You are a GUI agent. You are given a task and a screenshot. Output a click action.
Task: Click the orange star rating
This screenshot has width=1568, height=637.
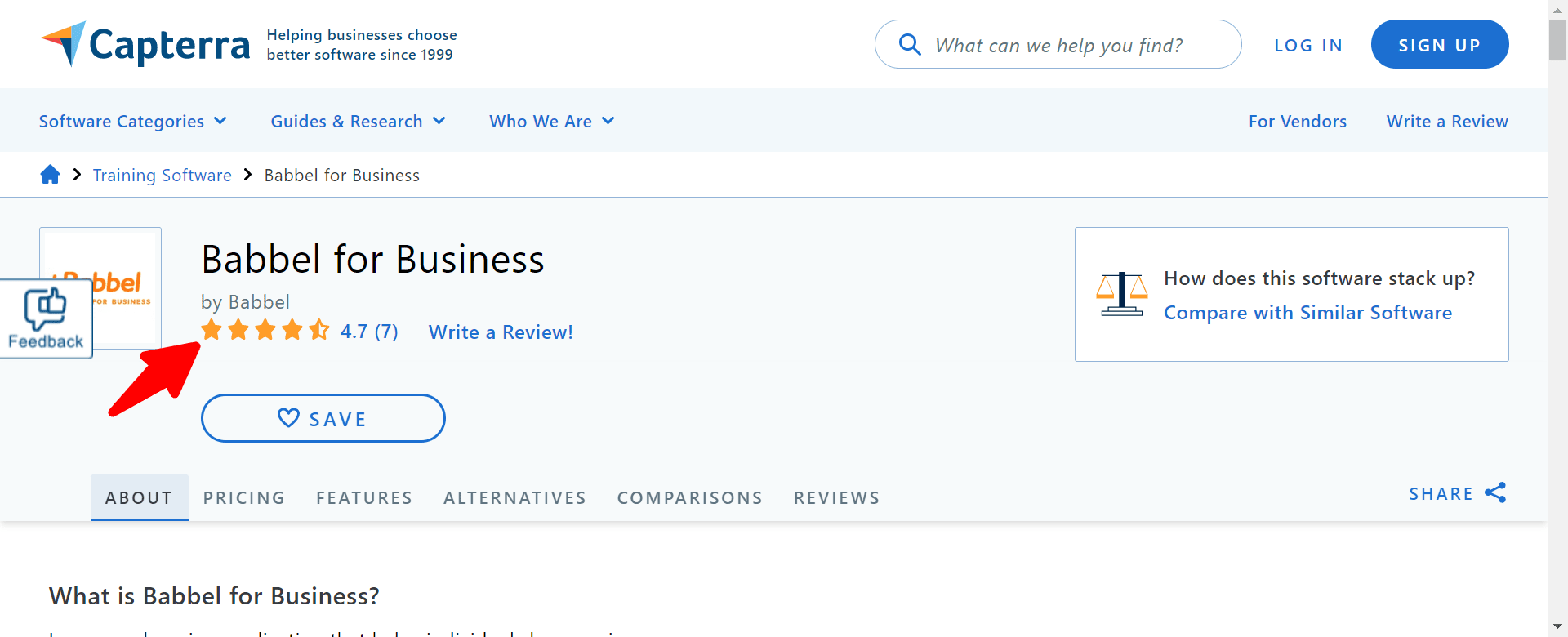265,331
